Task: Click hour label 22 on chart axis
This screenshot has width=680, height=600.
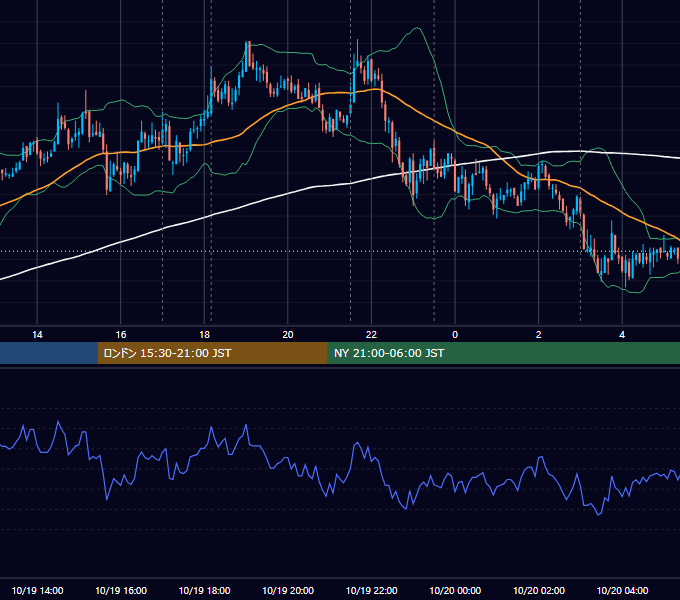Action: tap(372, 335)
